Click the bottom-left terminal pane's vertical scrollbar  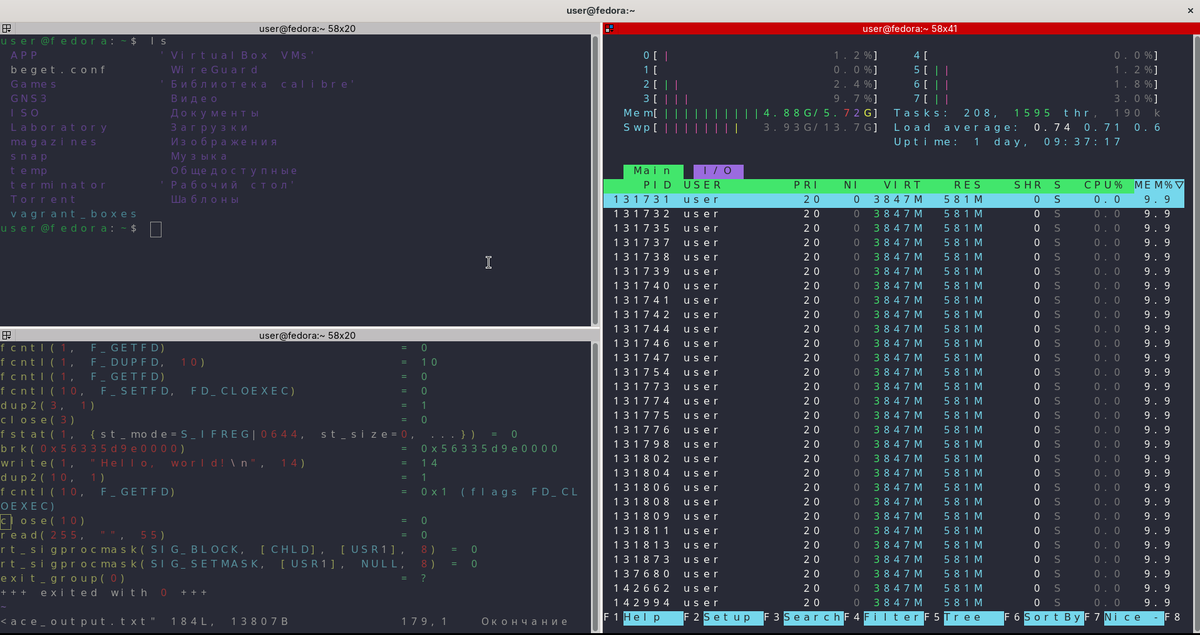coord(595,485)
